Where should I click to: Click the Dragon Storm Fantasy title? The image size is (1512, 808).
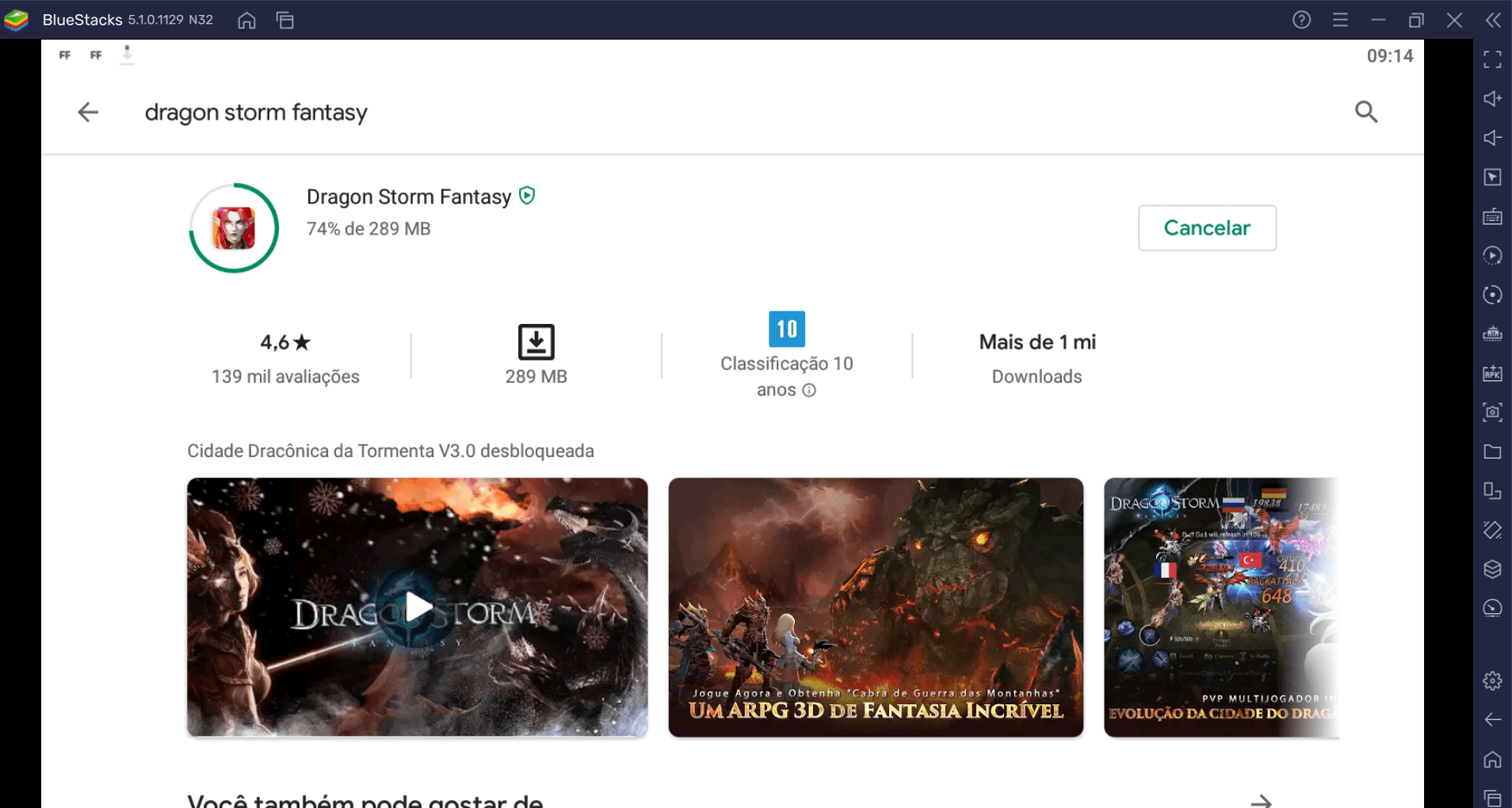click(x=409, y=196)
